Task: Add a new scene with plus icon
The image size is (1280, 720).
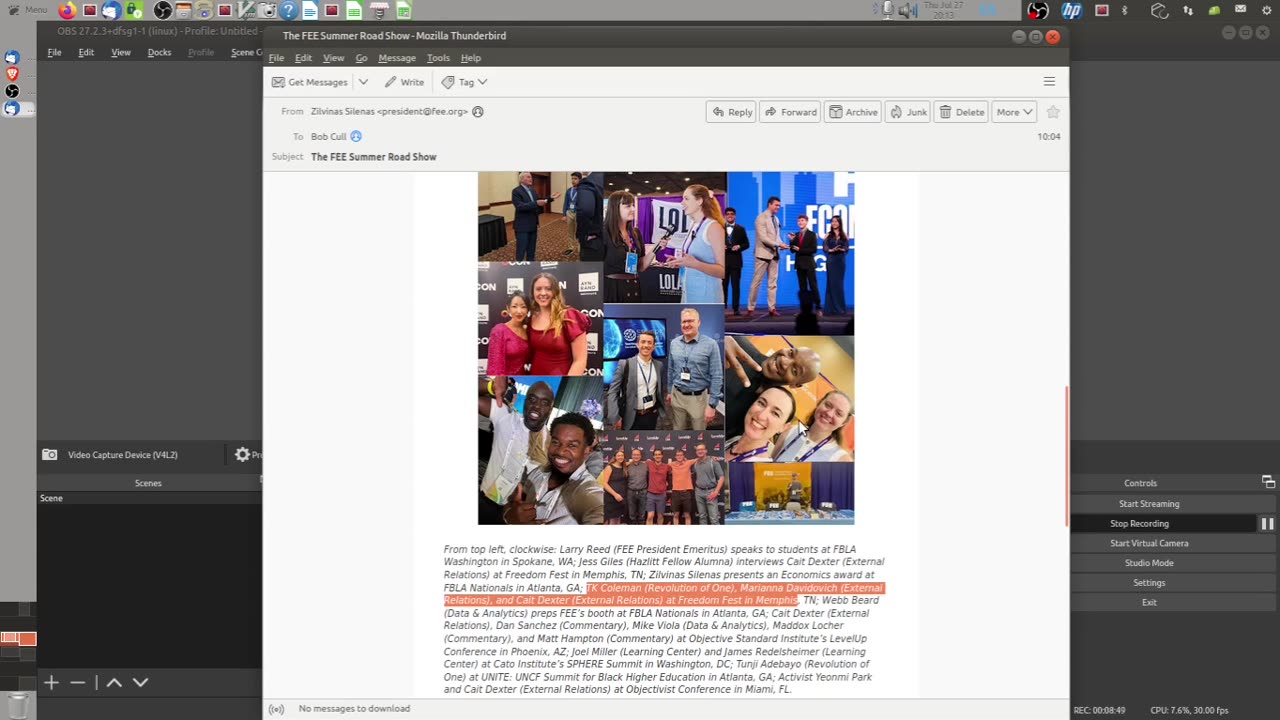Action: tap(51, 682)
